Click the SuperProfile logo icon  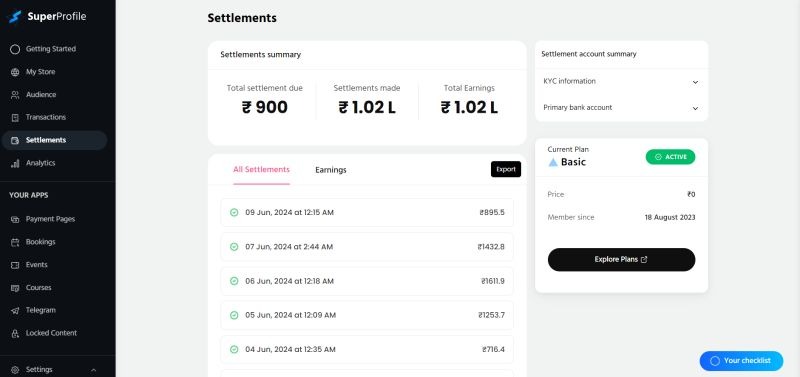(14, 17)
